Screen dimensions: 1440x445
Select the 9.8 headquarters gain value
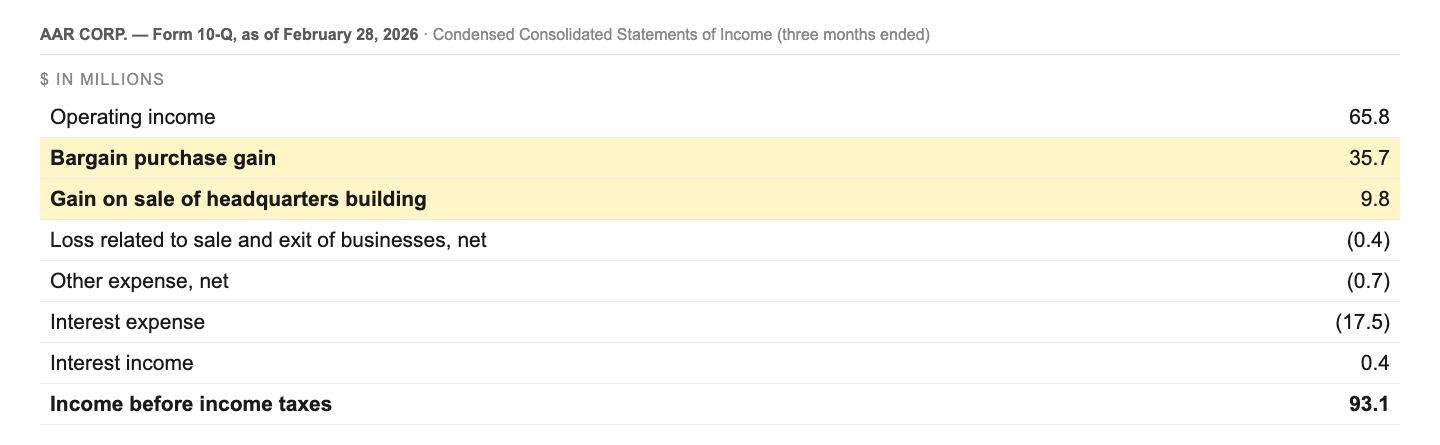[x=1375, y=199]
